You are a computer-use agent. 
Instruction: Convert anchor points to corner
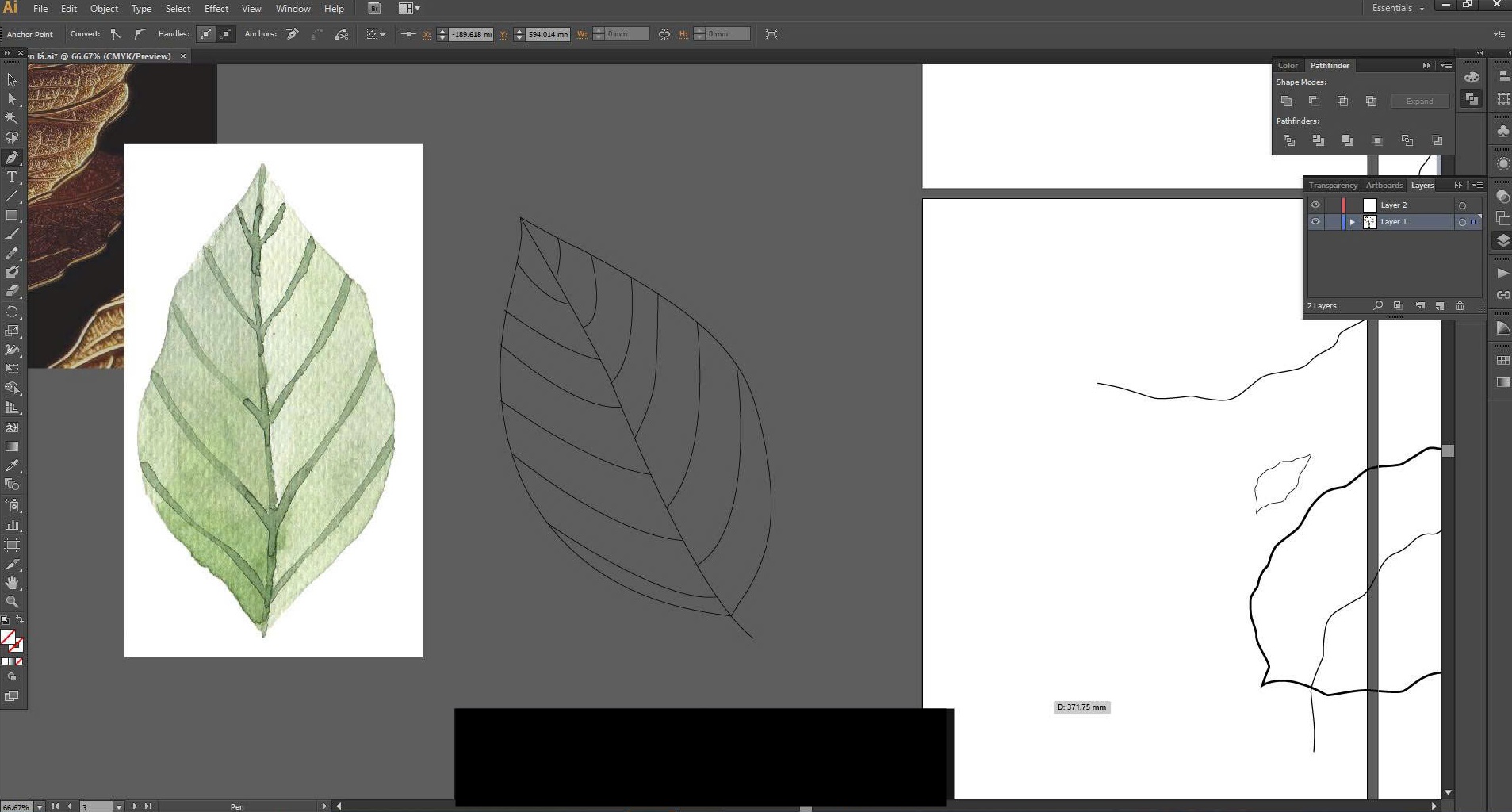coord(116,34)
